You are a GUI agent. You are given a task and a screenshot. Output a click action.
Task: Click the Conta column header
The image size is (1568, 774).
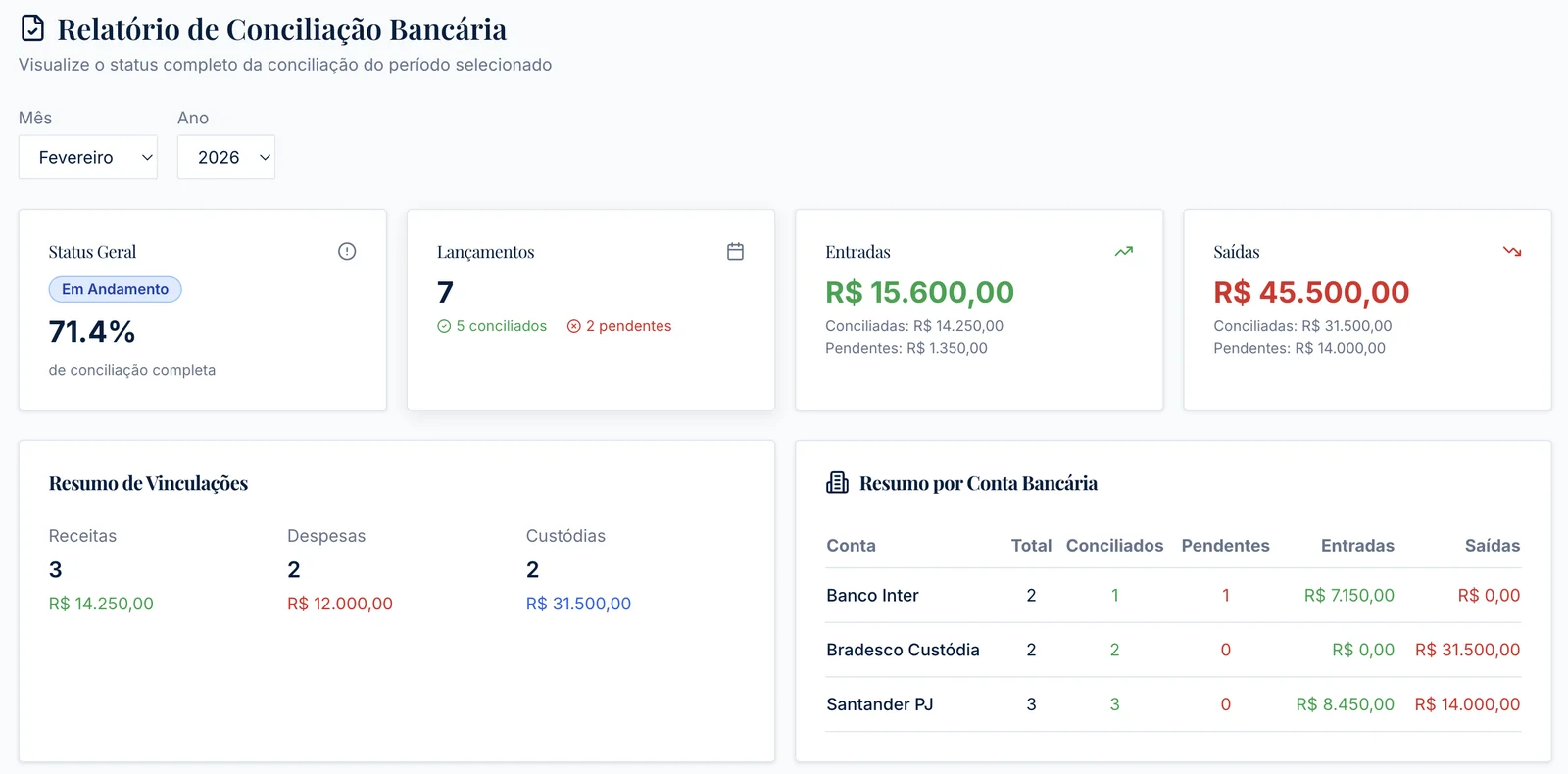(851, 546)
